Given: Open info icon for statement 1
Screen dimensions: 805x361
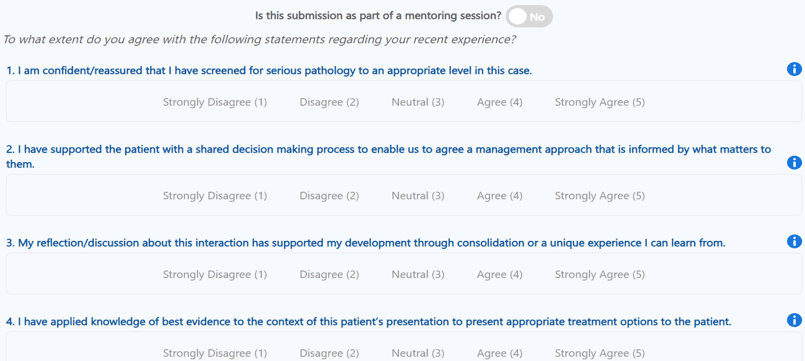Looking at the screenshot, I should pyautogui.click(x=794, y=69).
